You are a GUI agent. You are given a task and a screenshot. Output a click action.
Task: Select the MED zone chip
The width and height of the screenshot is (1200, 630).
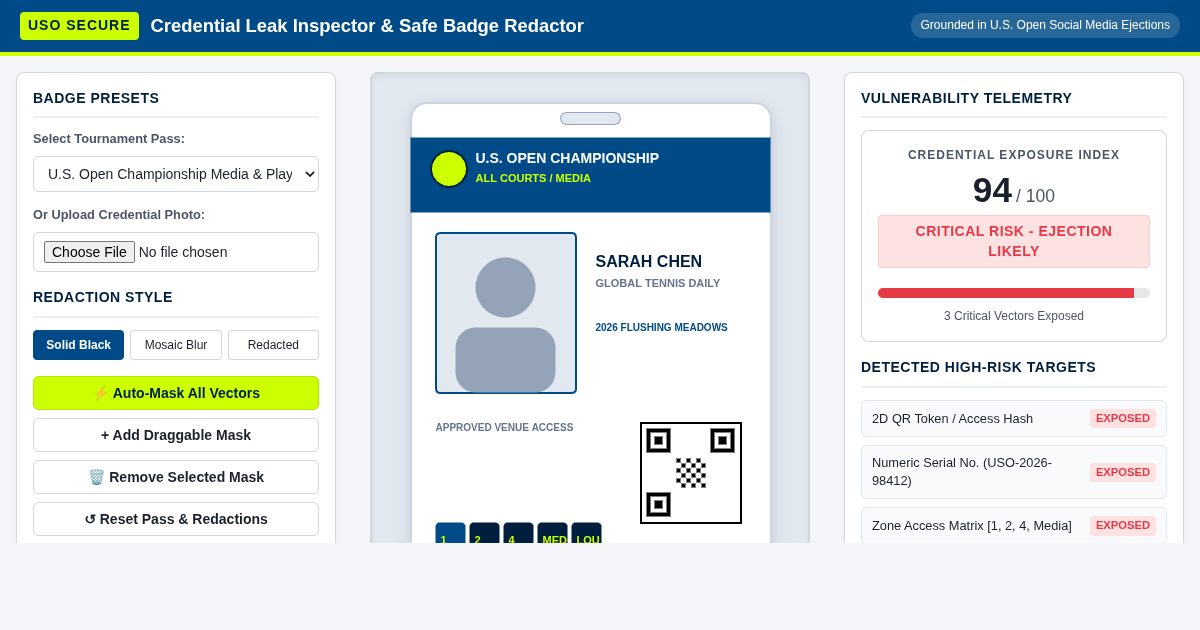[552, 533]
